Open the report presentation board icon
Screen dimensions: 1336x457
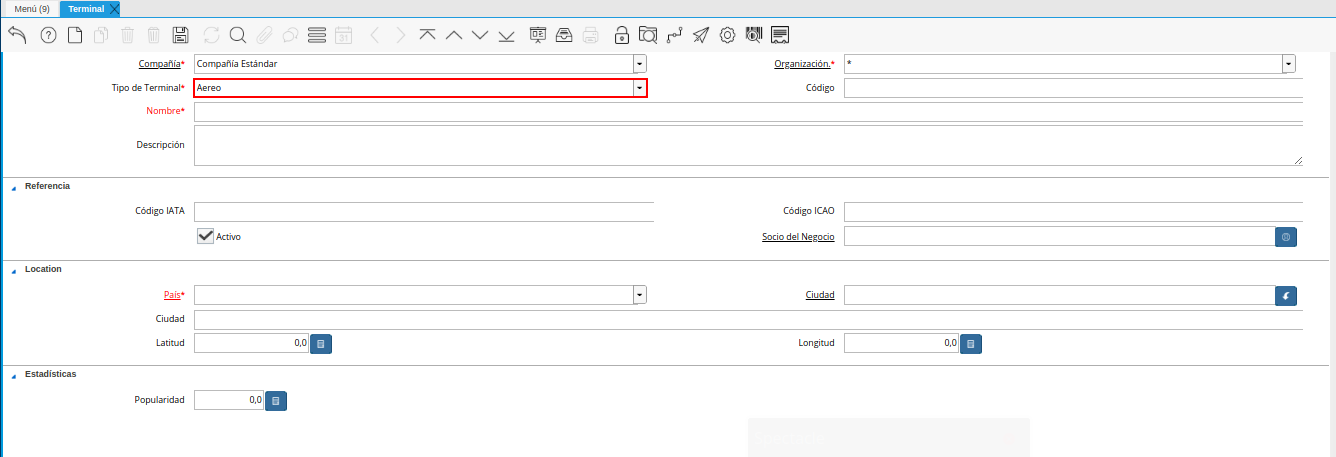[538, 35]
